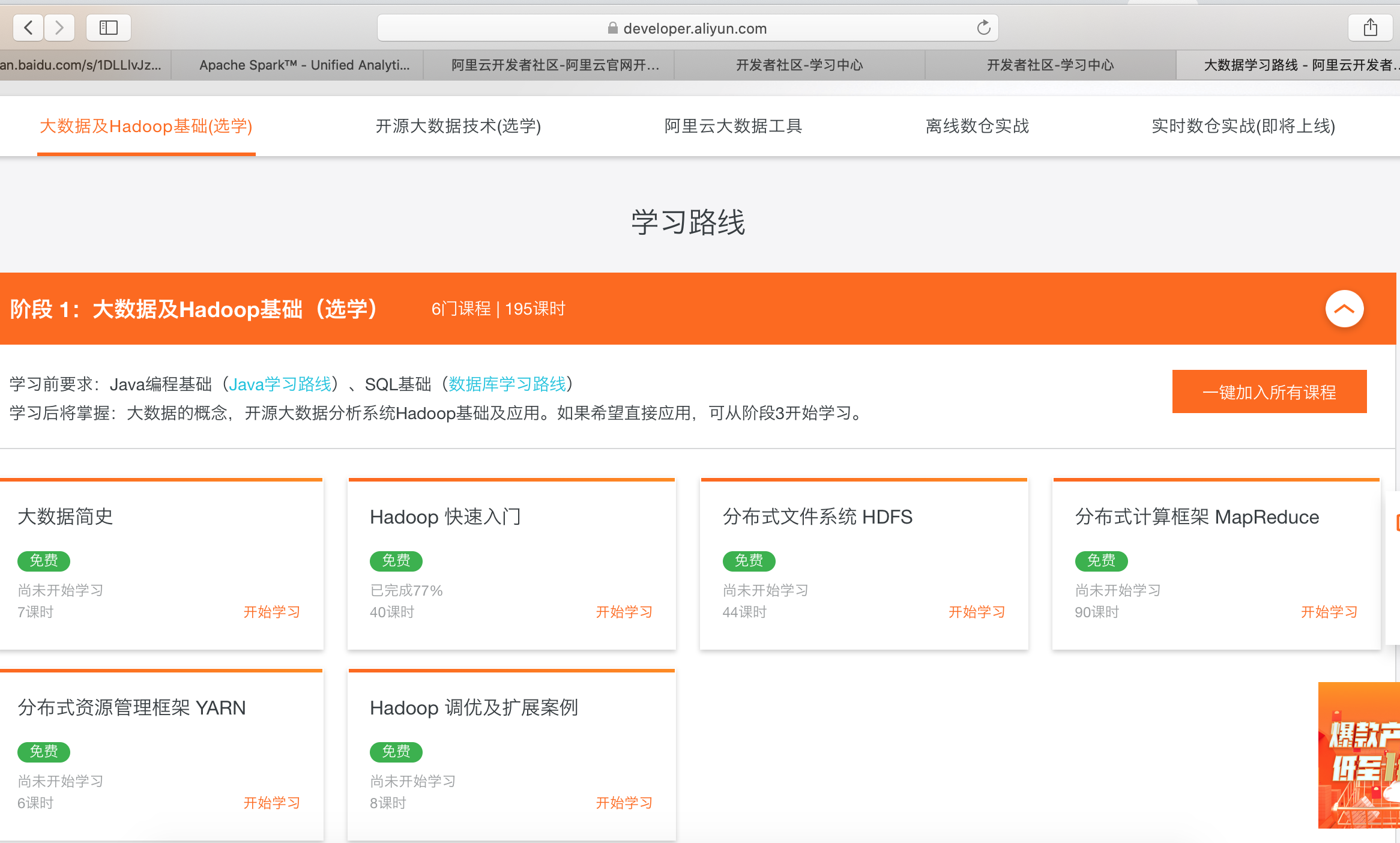Click the 免费 badge on YARN card
1400x843 pixels.
(44, 752)
